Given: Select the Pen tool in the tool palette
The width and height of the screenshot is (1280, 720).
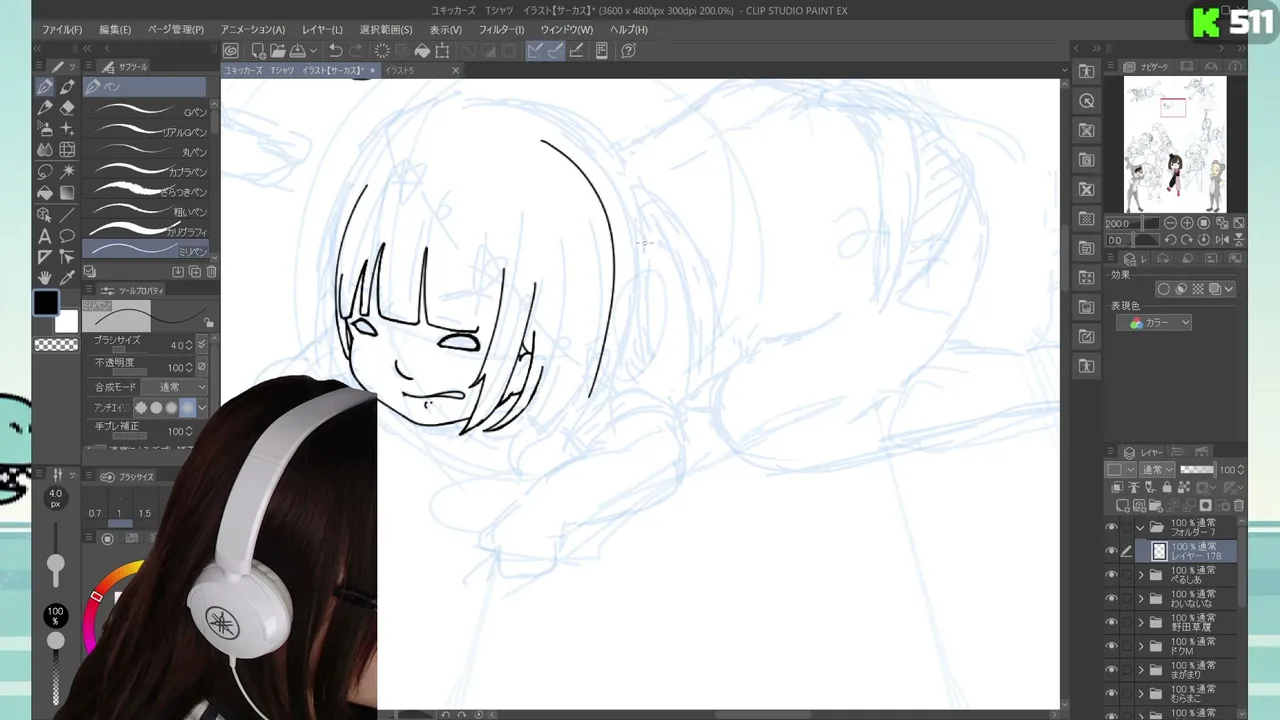Looking at the screenshot, I should pos(45,87).
